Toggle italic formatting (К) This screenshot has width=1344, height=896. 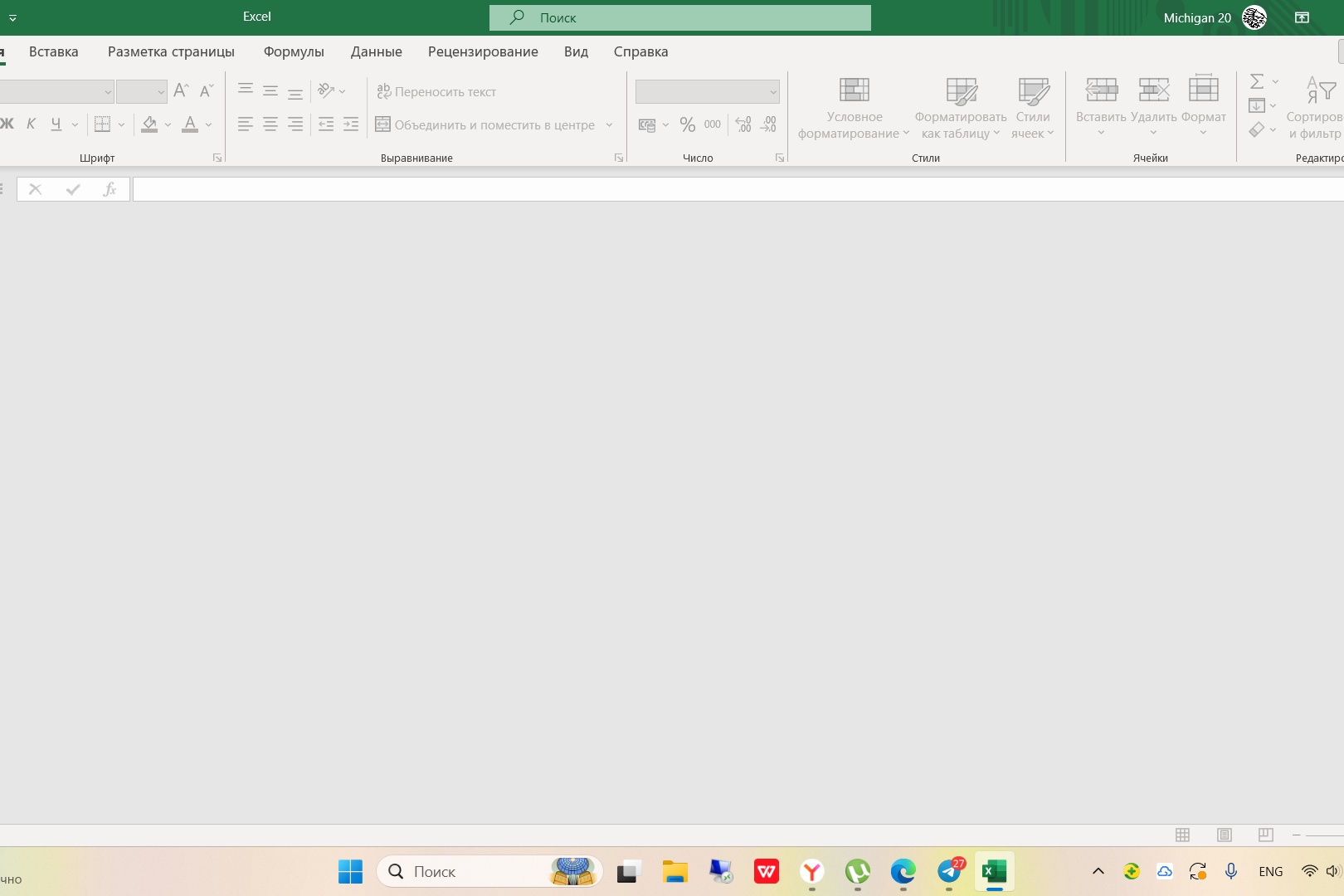click(x=31, y=124)
